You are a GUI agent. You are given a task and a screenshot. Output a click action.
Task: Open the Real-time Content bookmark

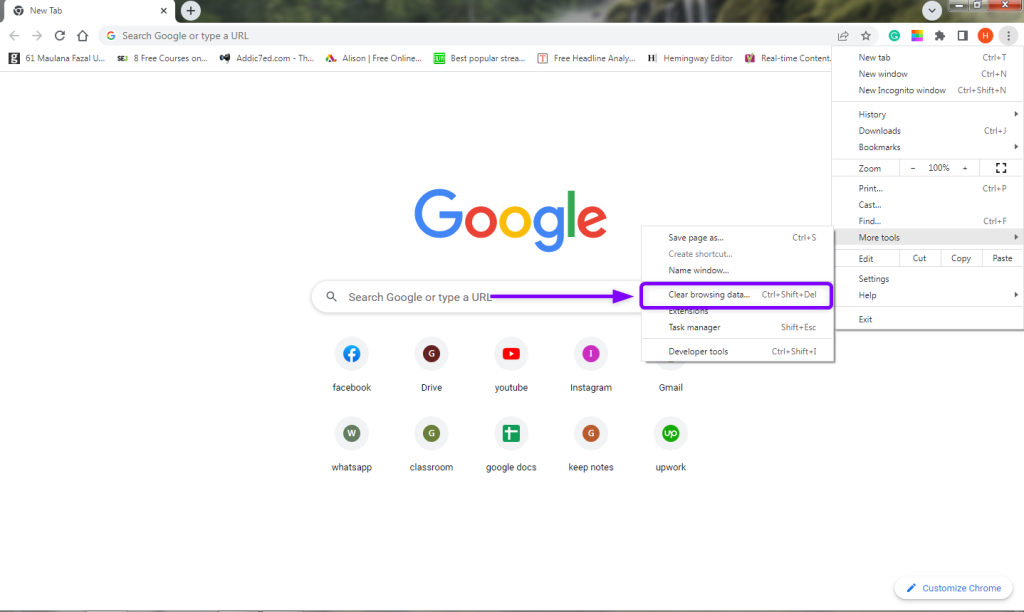pyautogui.click(x=788, y=58)
